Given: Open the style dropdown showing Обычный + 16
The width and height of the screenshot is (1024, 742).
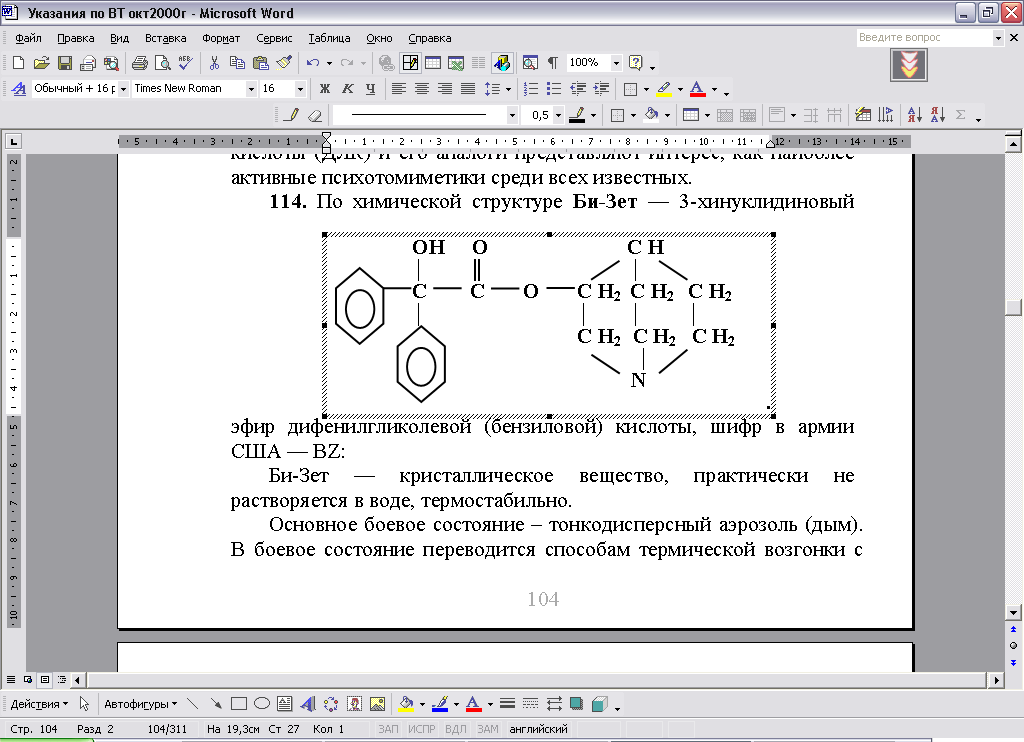Looking at the screenshot, I should (123, 89).
